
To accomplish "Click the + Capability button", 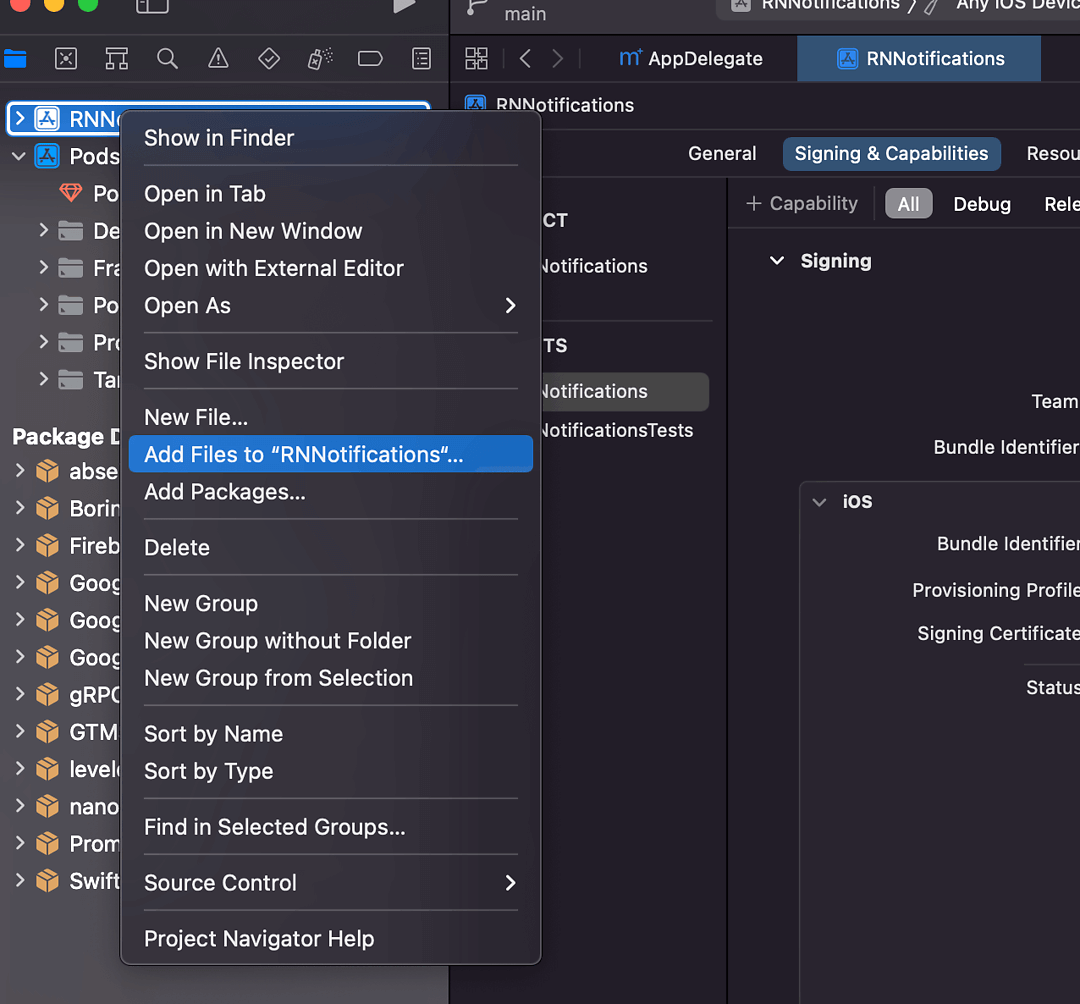I will pos(800,203).
